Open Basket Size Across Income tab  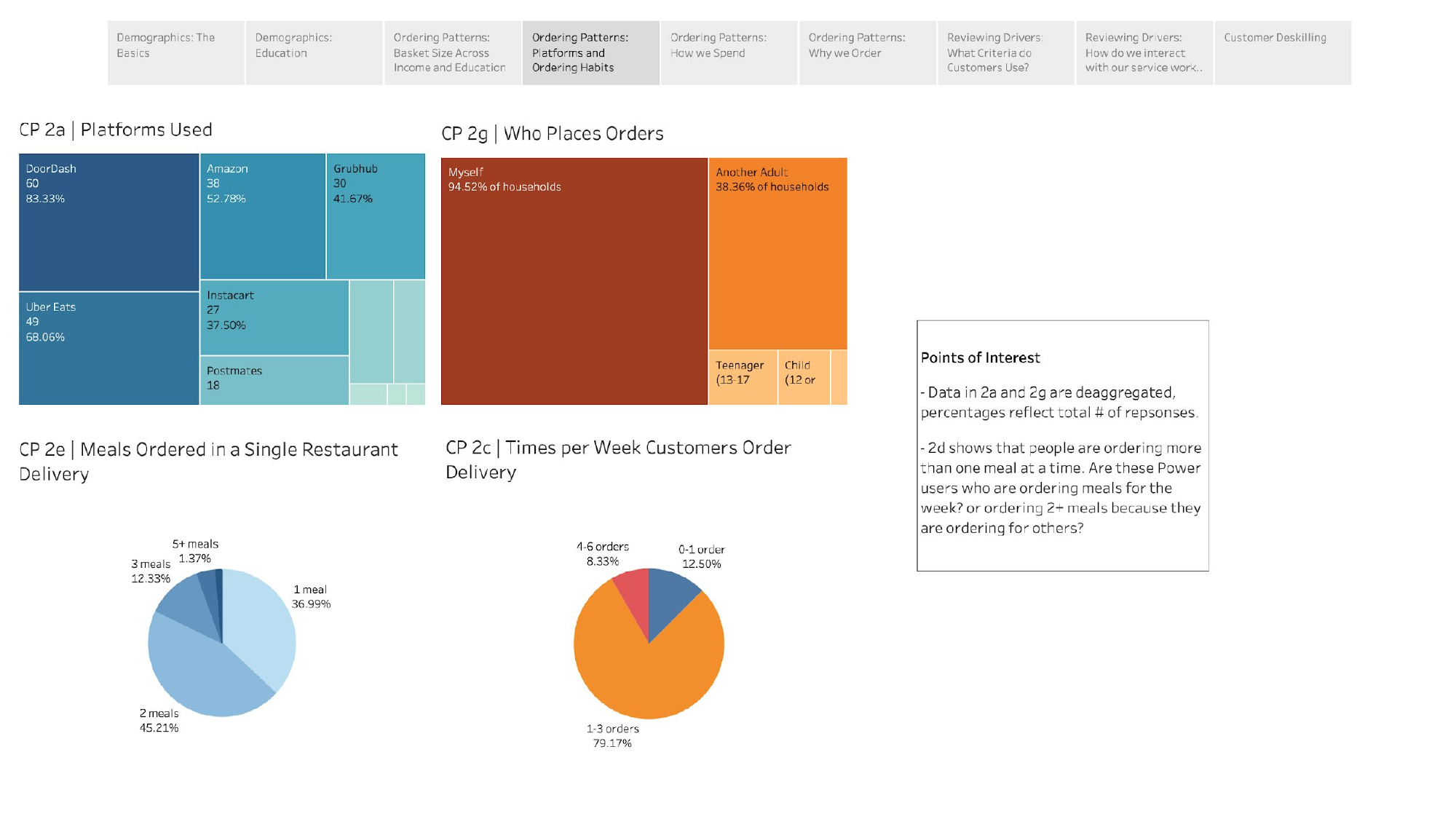[452, 53]
